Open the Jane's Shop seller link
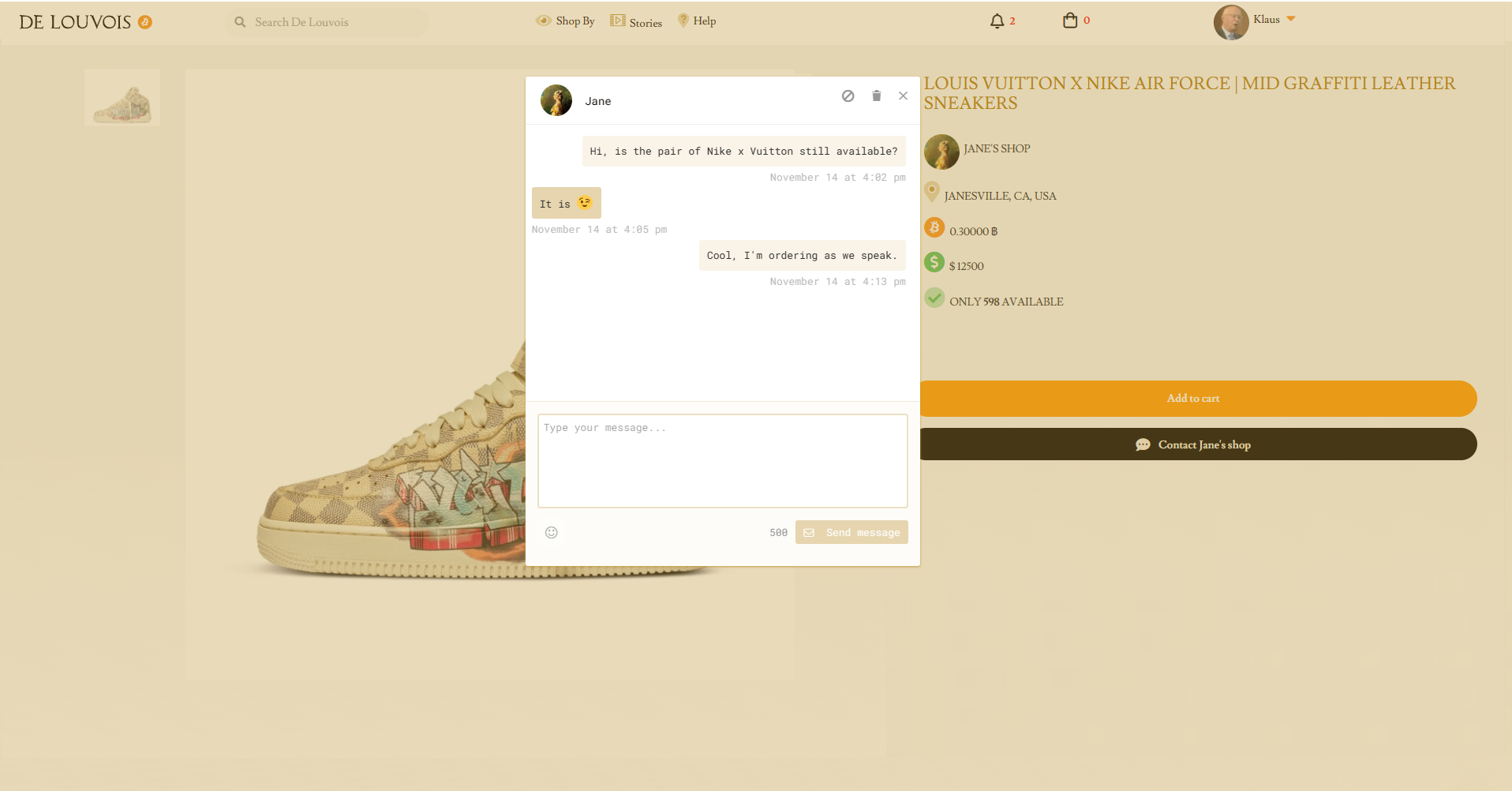The height and width of the screenshot is (791, 1512). tap(996, 148)
